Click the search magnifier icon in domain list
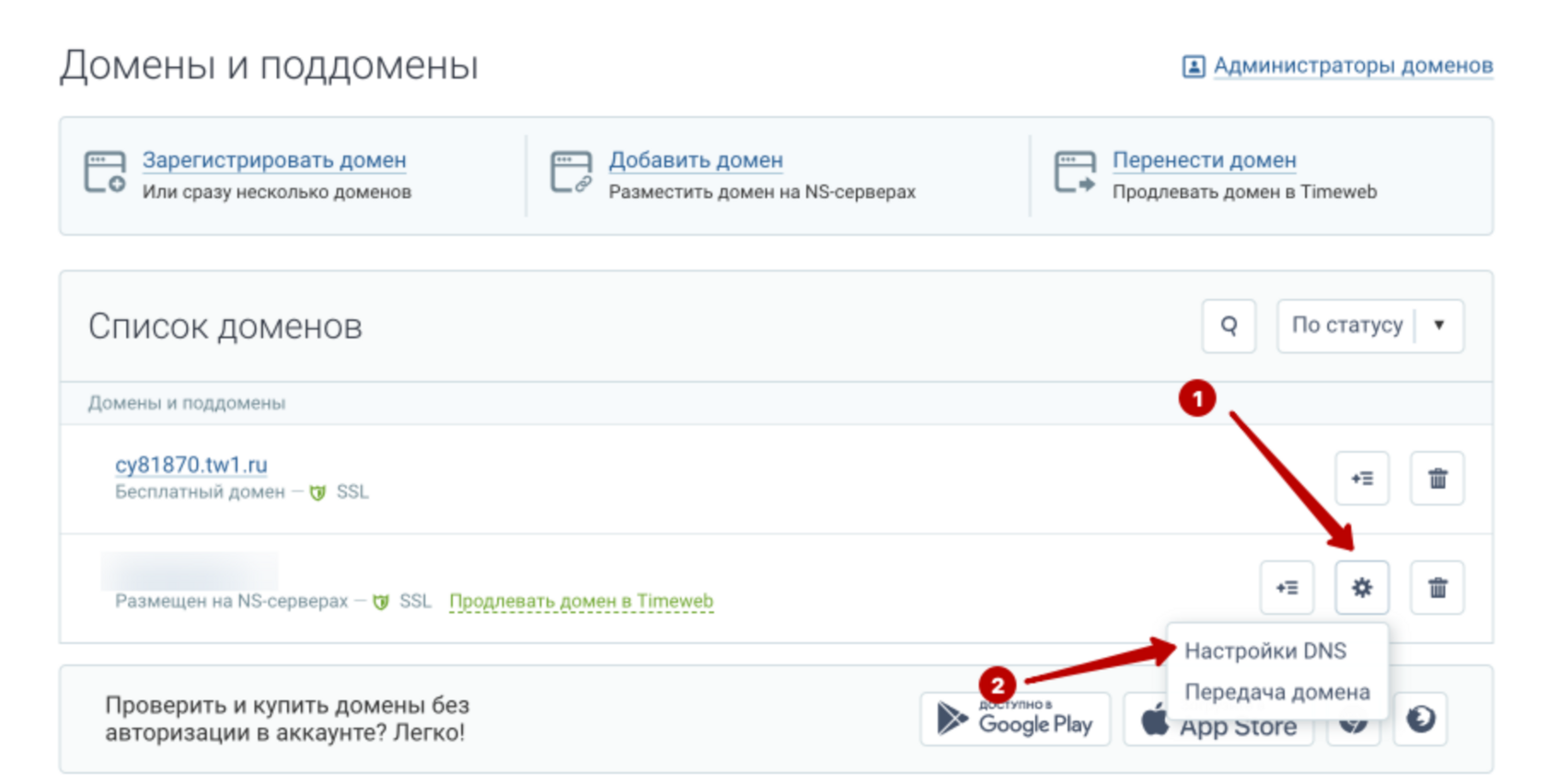 point(1229,326)
